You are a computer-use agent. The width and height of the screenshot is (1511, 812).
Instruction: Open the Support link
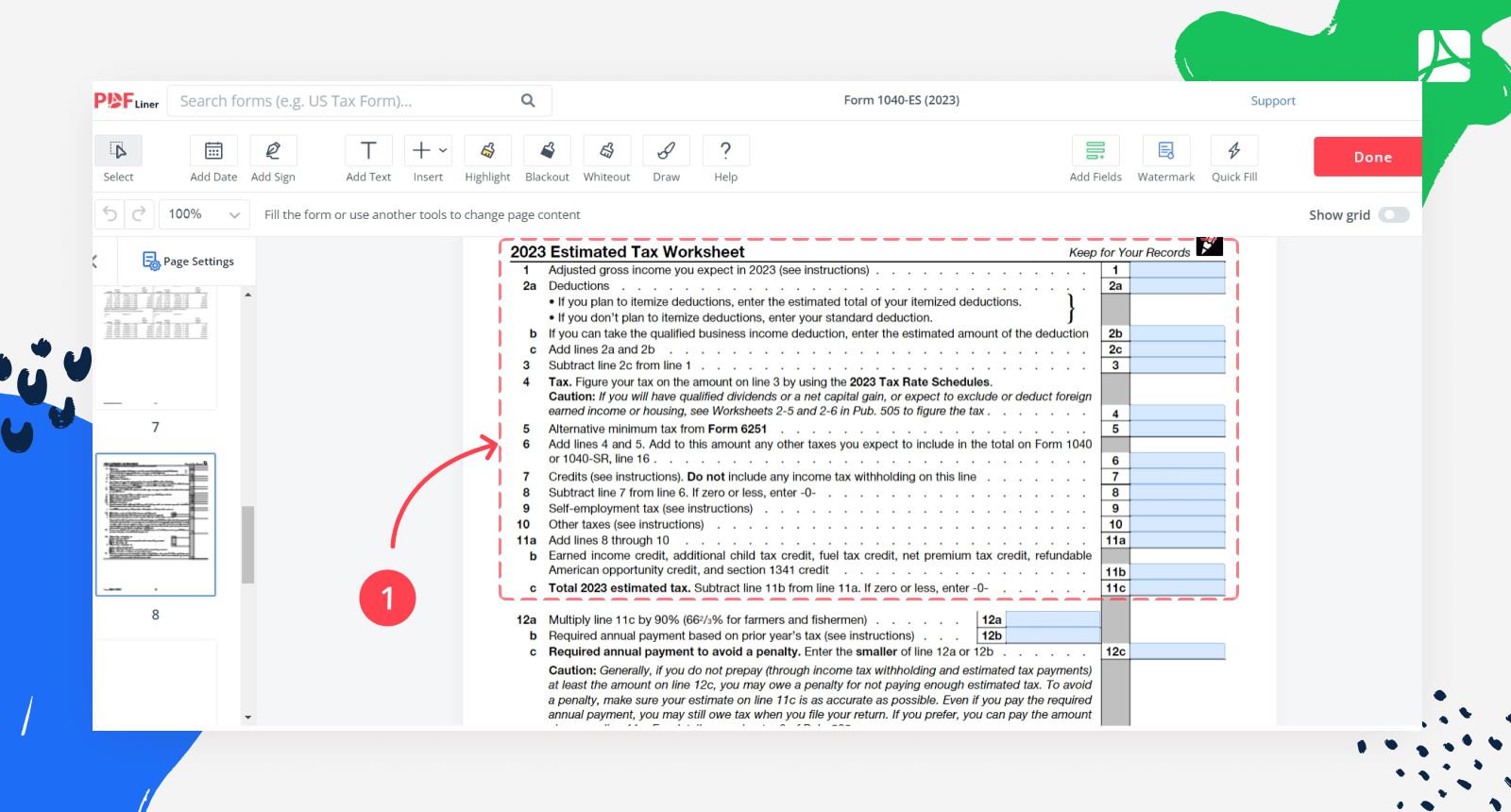[x=1273, y=101]
